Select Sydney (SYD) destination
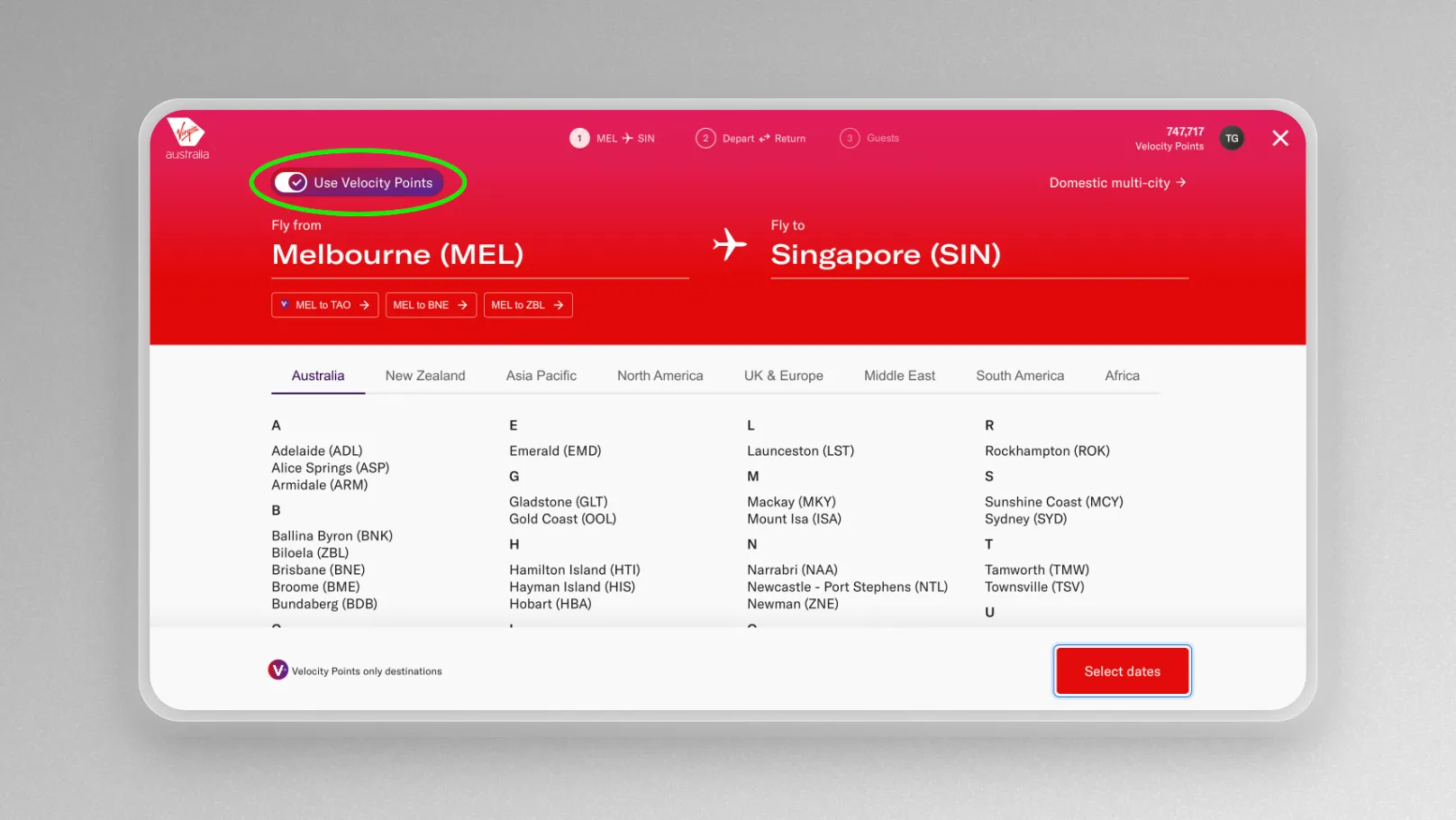1456x820 pixels. coord(1025,519)
